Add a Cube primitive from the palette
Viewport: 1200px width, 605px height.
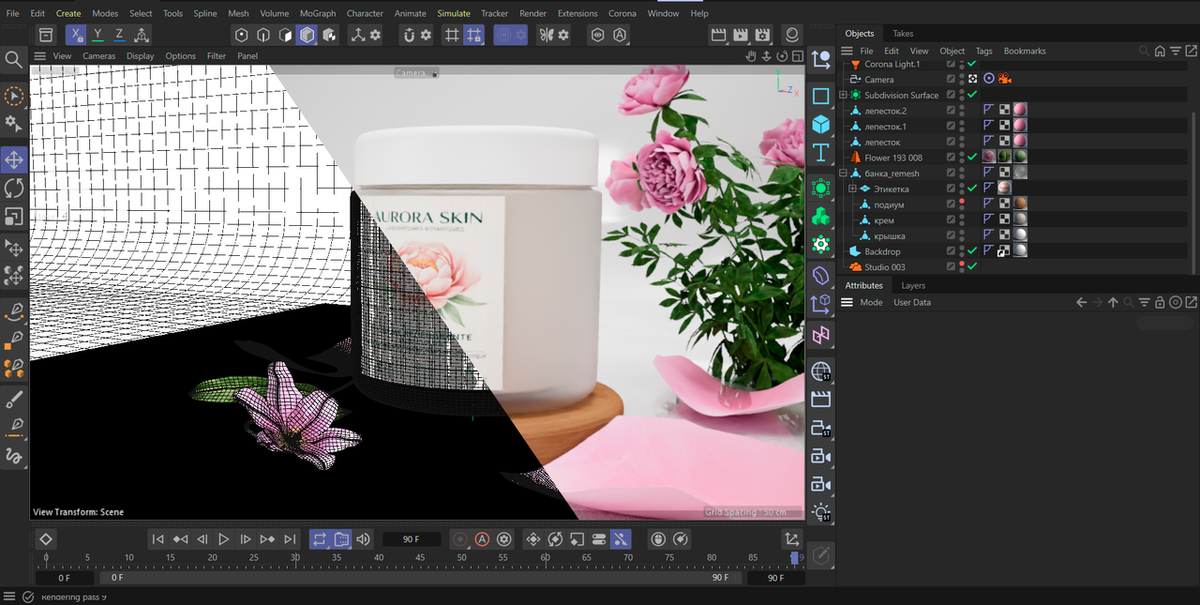tap(821, 125)
